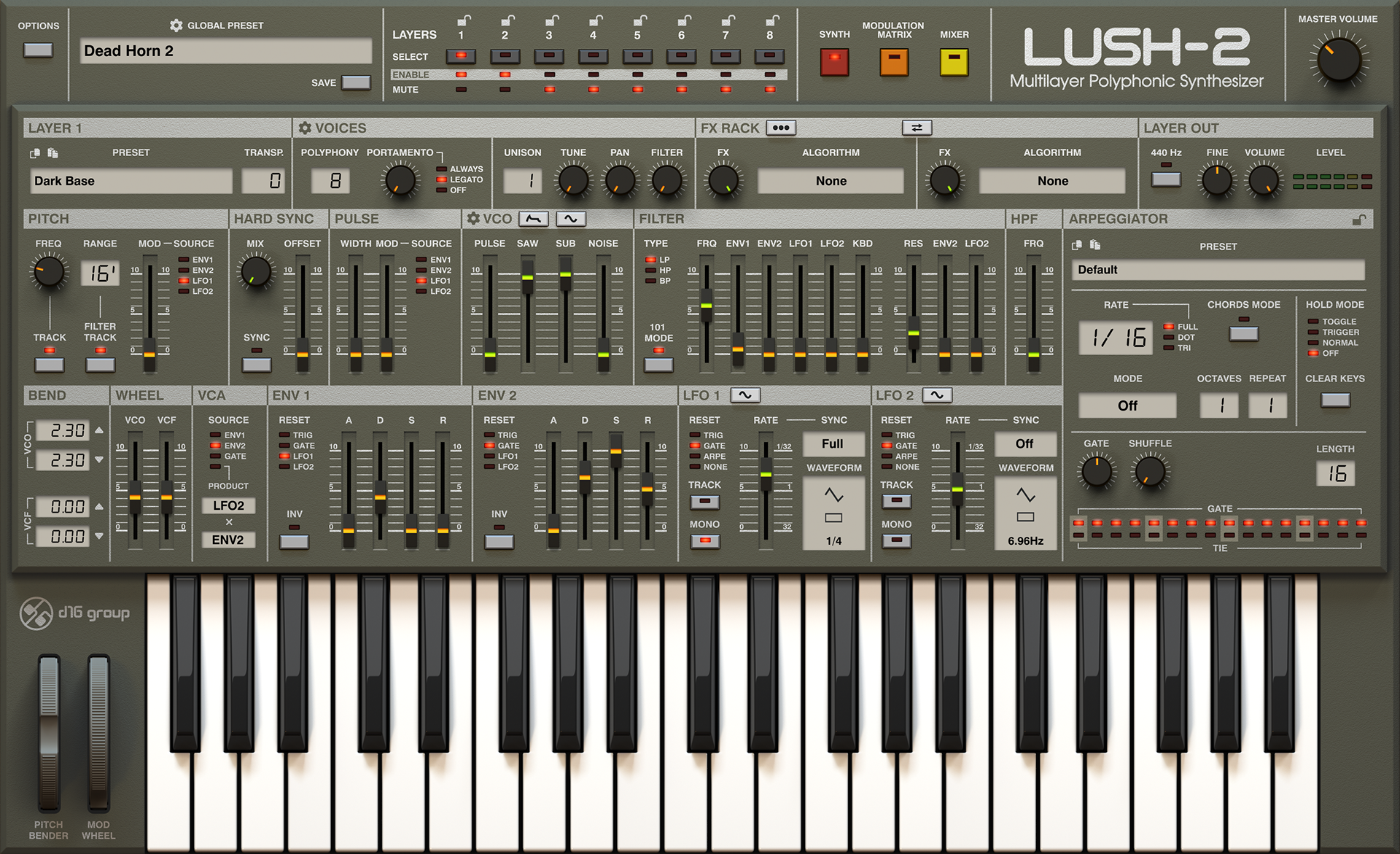Toggle LFO 1 Mono button
Screen dimensions: 1400x854
(x=704, y=541)
